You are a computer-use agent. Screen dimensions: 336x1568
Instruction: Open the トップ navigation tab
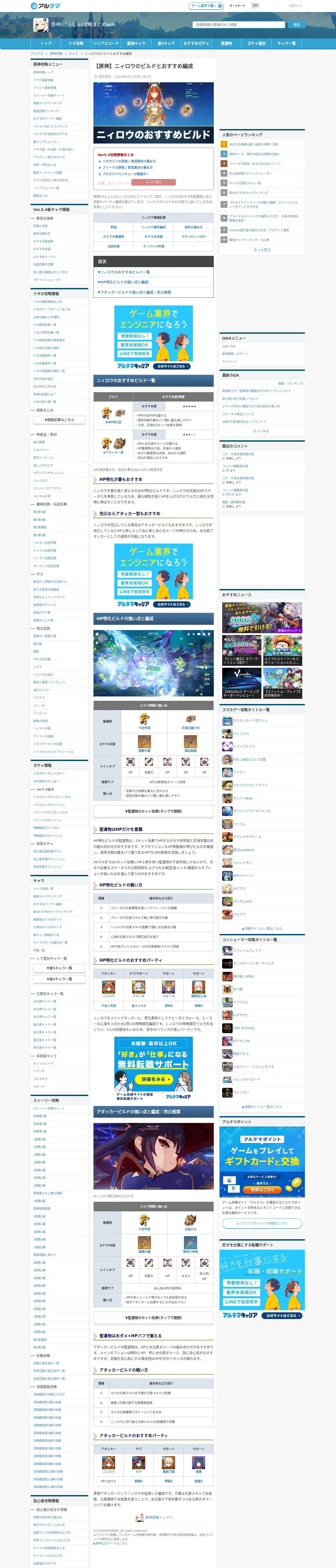46,44
